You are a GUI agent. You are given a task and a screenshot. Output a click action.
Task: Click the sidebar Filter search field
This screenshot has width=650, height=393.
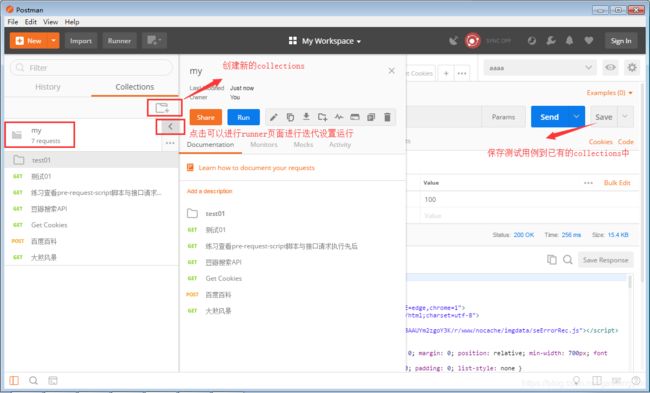tap(91, 68)
